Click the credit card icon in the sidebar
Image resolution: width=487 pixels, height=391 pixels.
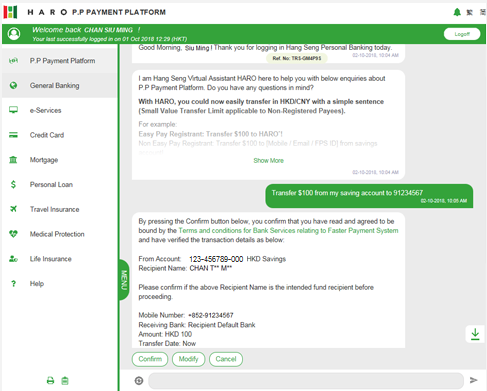pos(13,135)
